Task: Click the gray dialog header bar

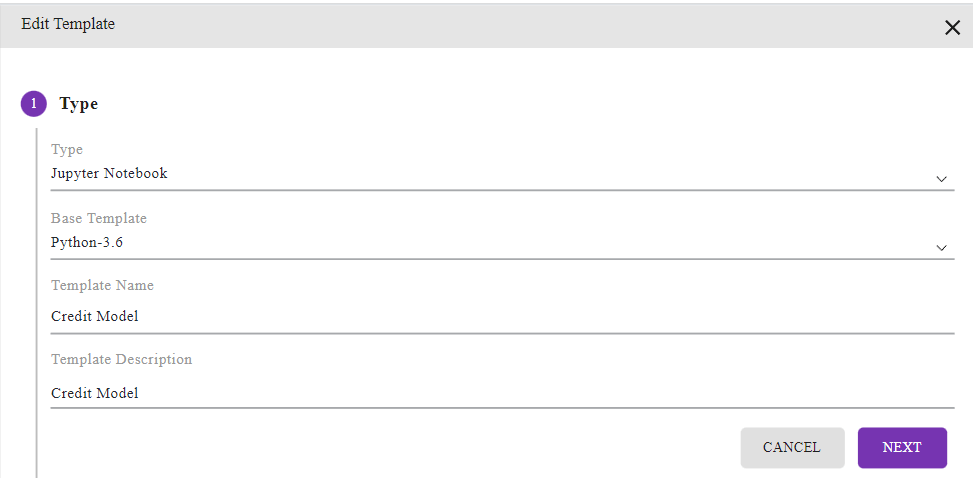Action: (x=486, y=25)
